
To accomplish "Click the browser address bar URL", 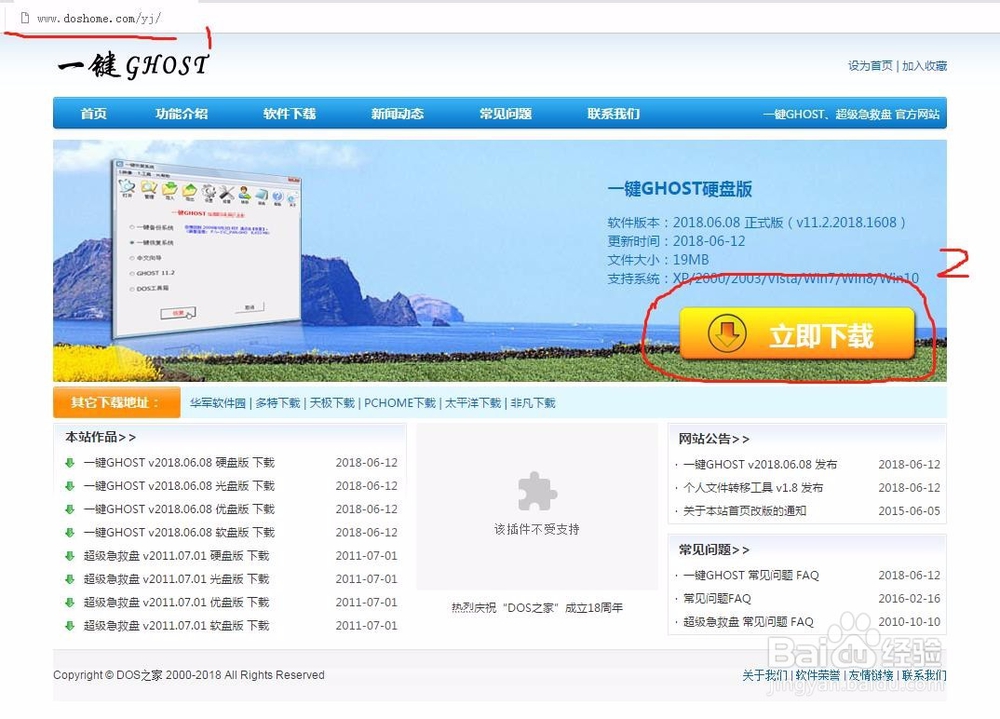I will (99, 19).
